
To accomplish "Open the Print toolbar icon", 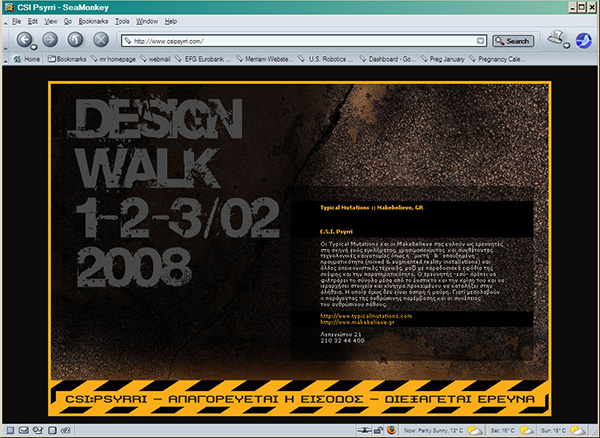I will (556, 38).
